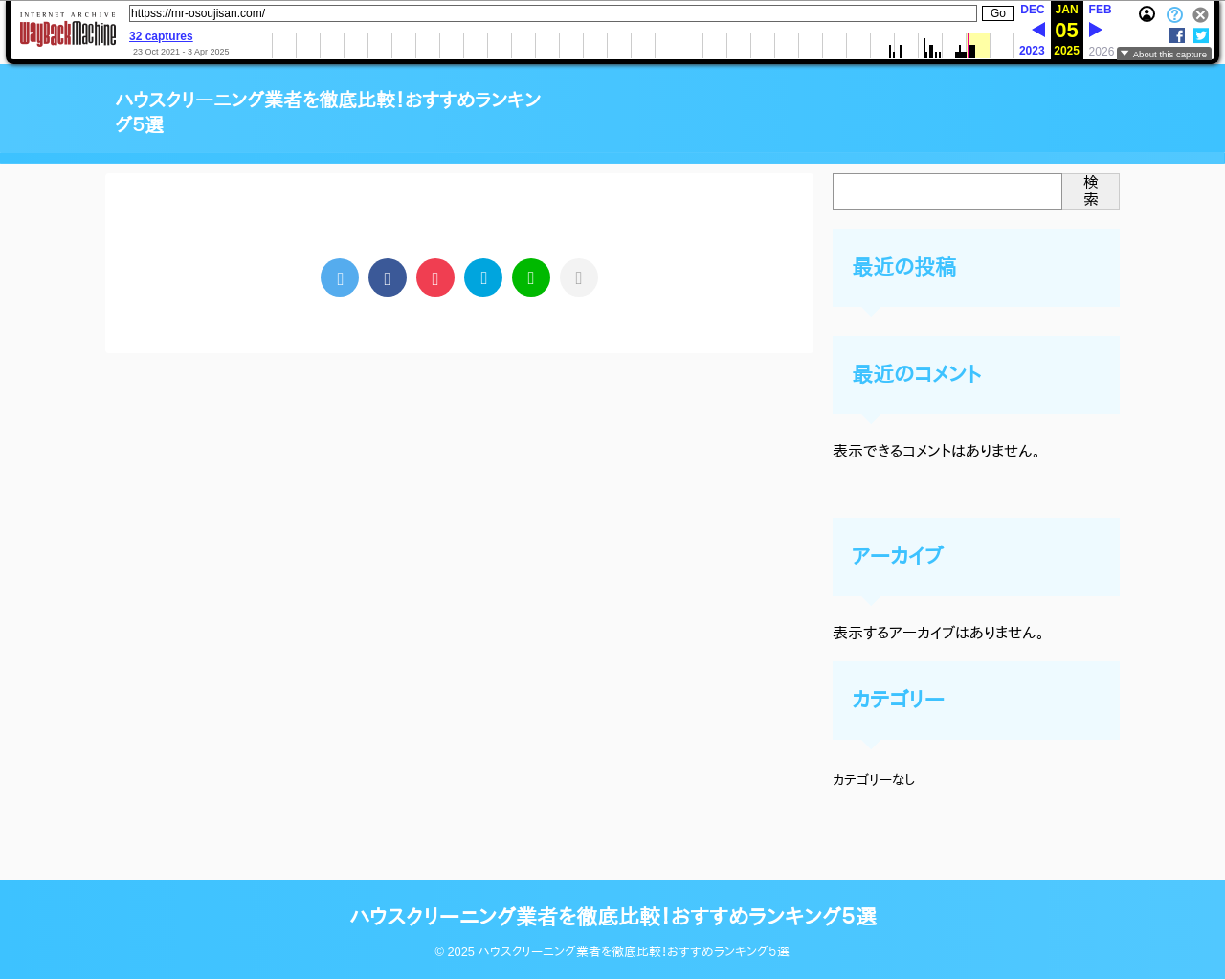Viewport: 1225px width, 980px height.
Task: Click the highlighted capture timeline bar
Action: (971, 48)
